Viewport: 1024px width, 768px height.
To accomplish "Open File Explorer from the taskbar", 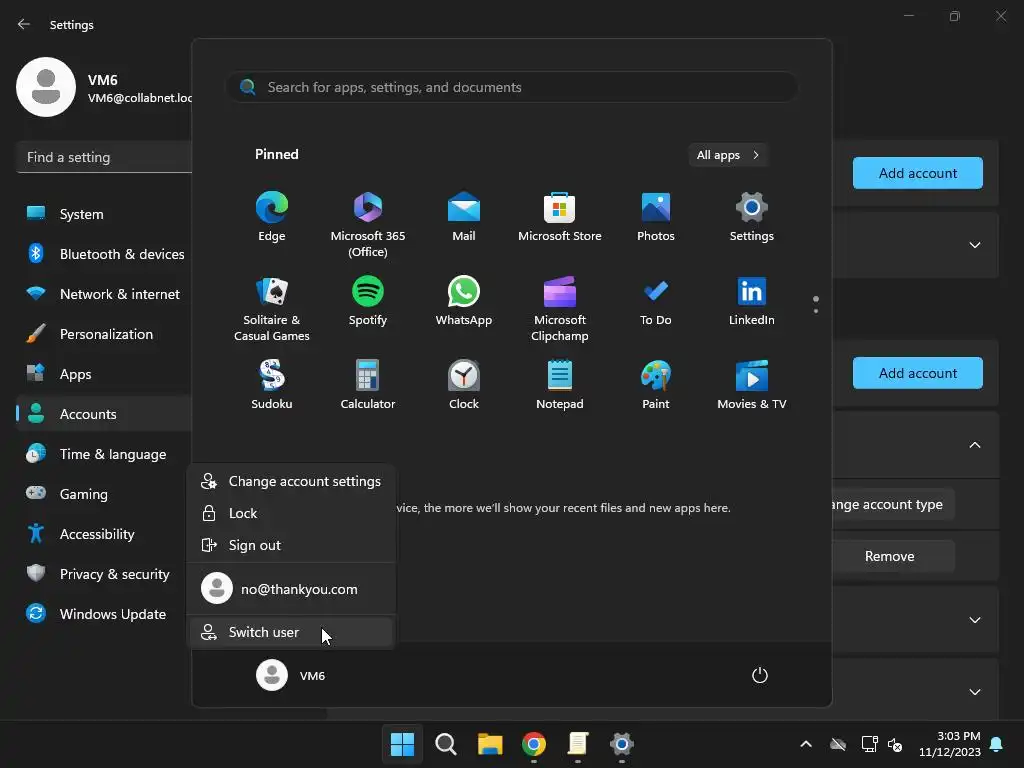I will [490, 744].
